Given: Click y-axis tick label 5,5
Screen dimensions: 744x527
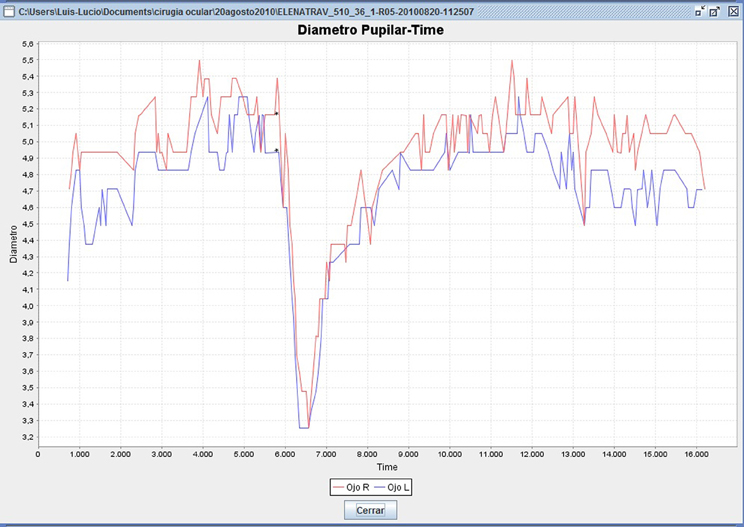Looking at the screenshot, I should [x=28, y=60].
